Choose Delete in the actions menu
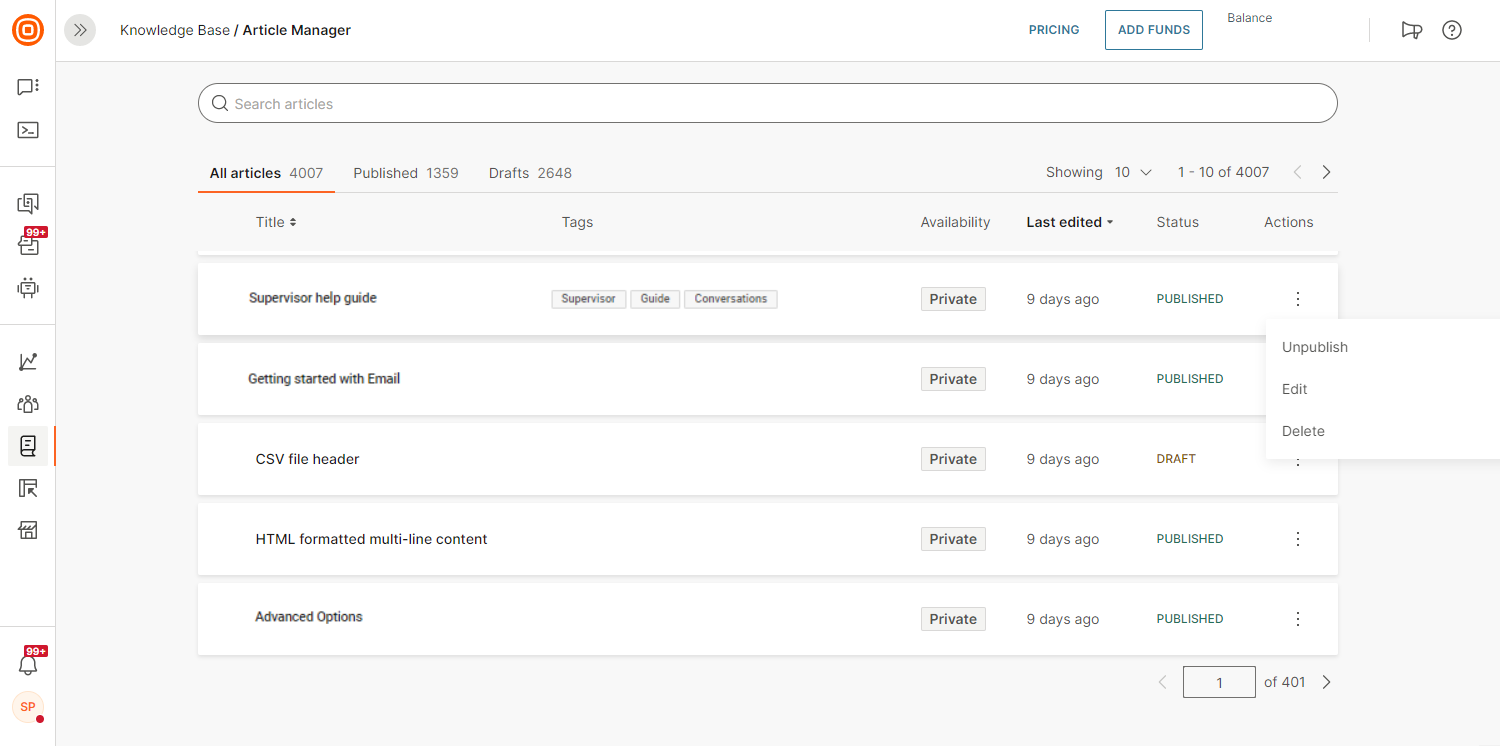 pyautogui.click(x=1303, y=431)
